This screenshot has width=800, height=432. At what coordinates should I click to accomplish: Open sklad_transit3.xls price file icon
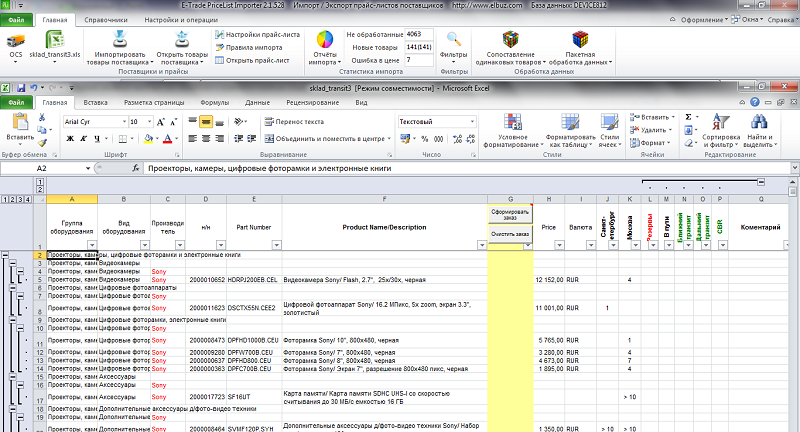coord(55,40)
